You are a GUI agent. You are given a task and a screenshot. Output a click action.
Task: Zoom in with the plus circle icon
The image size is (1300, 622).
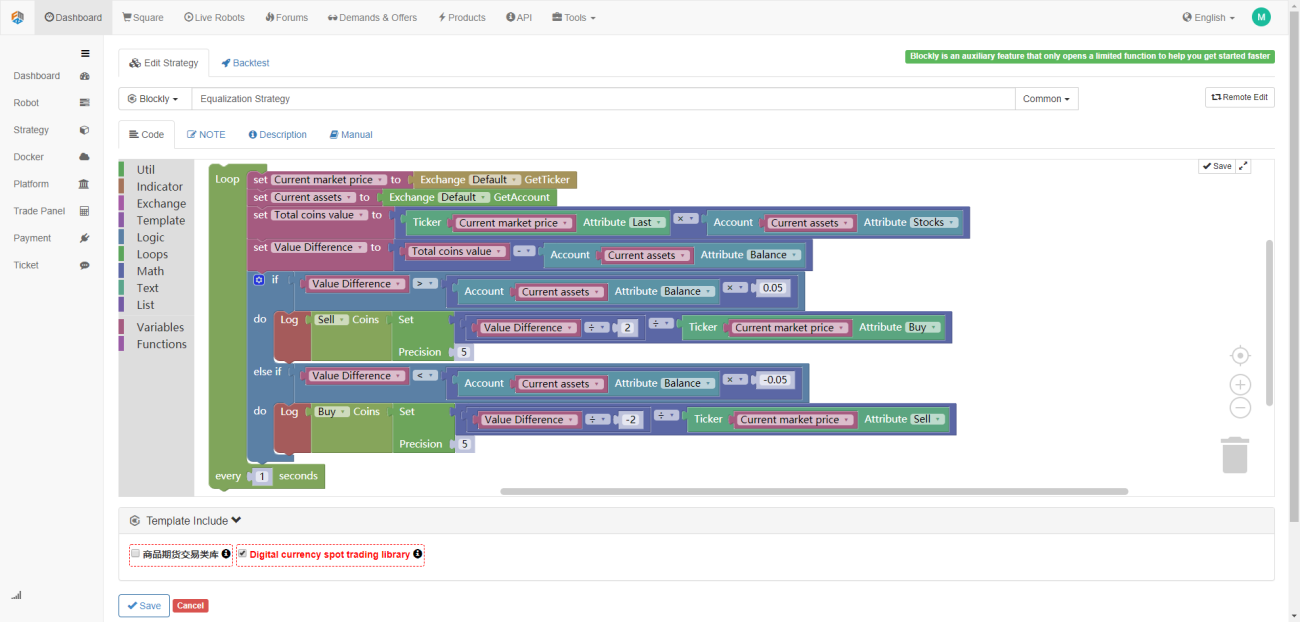[1240, 385]
